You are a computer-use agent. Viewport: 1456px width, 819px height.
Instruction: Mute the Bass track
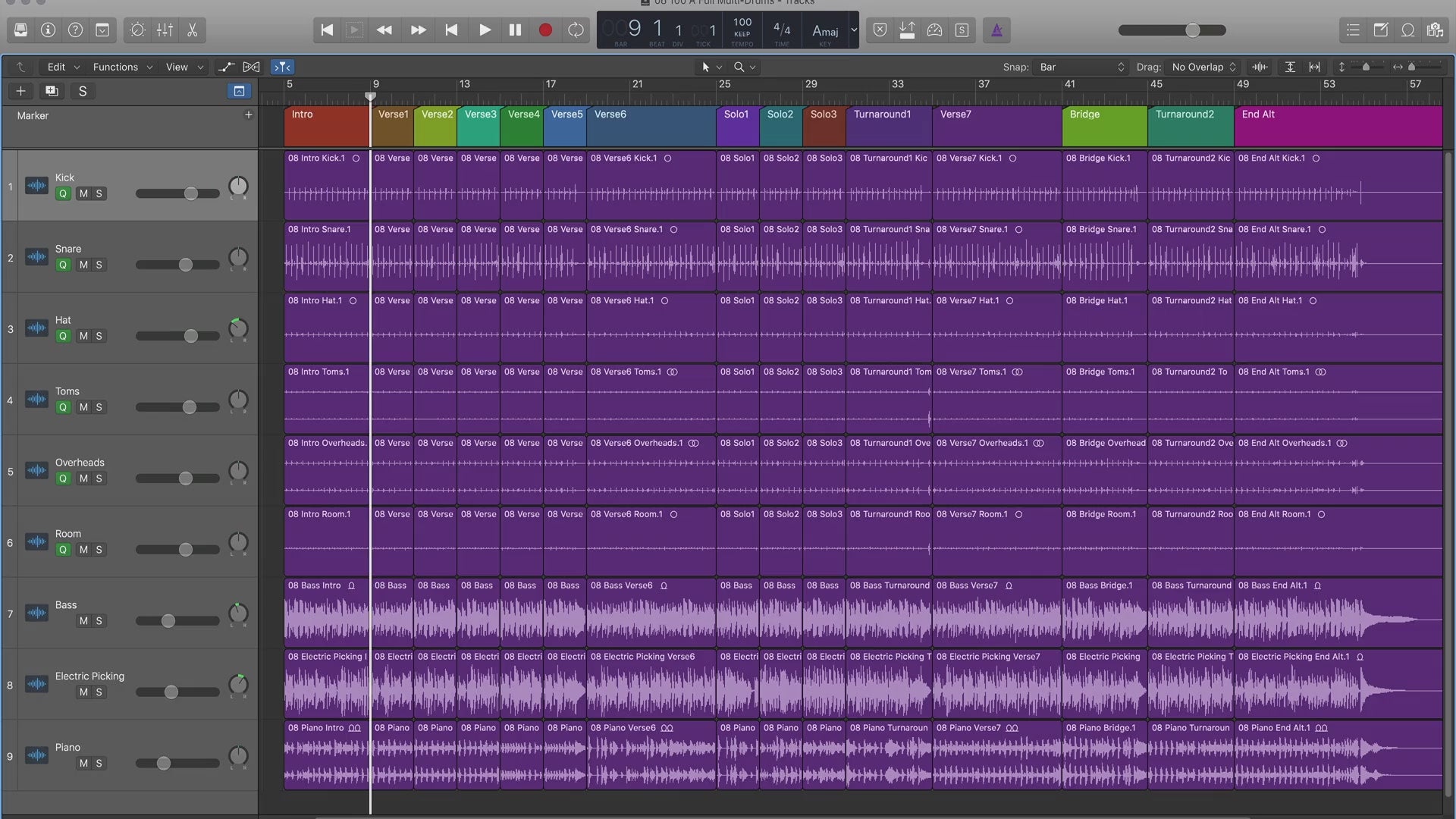pyautogui.click(x=83, y=621)
